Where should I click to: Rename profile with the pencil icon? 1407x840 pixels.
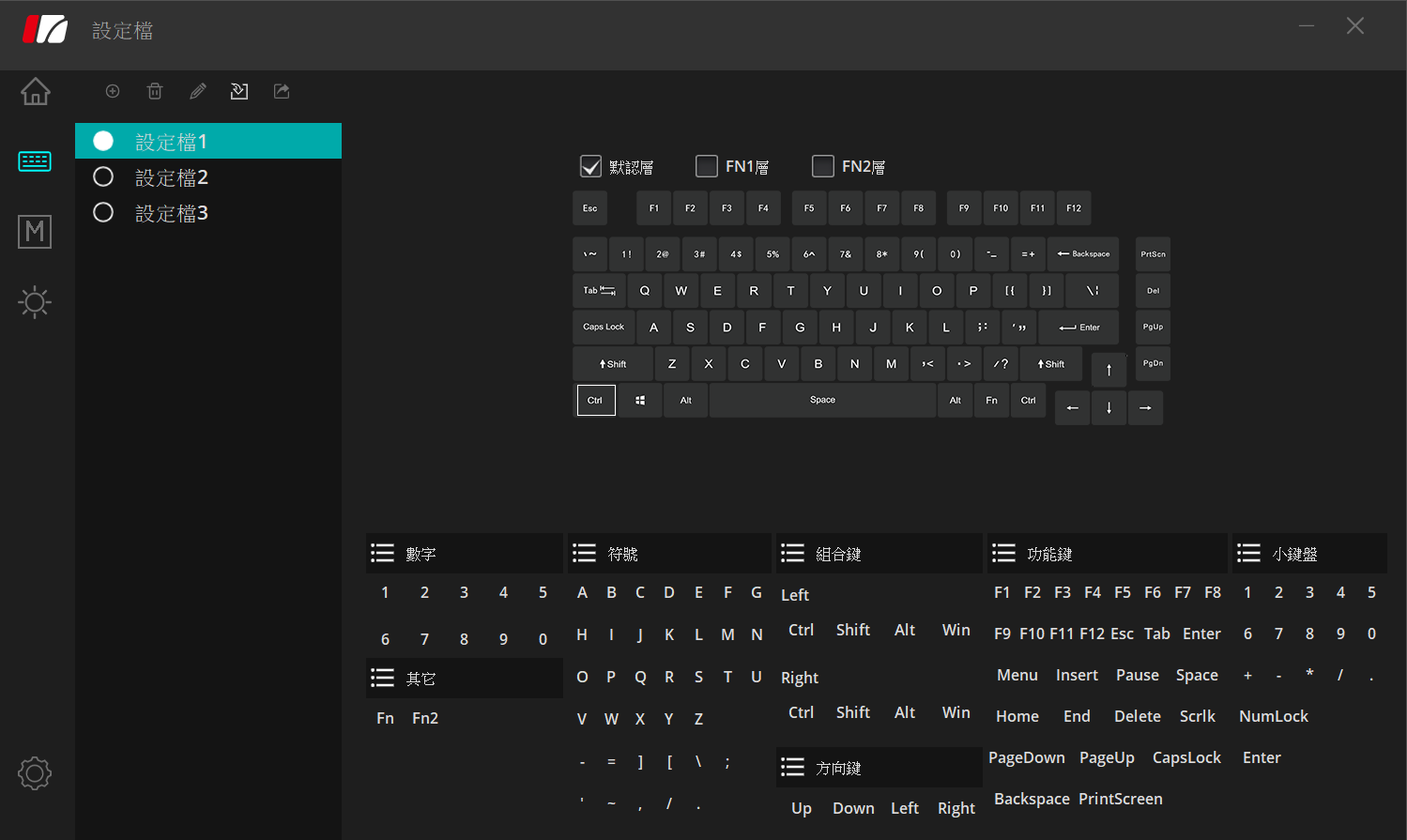click(x=197, y=91)
